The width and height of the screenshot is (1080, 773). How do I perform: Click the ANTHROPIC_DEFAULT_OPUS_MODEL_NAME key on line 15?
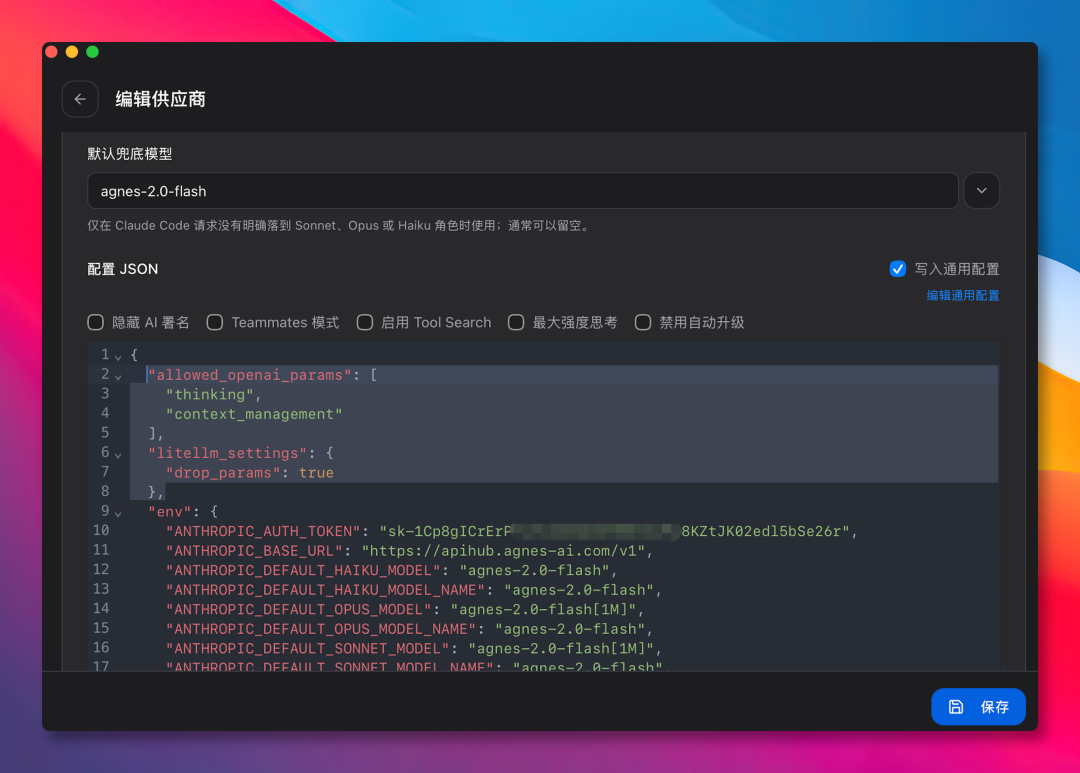[320, 629]
